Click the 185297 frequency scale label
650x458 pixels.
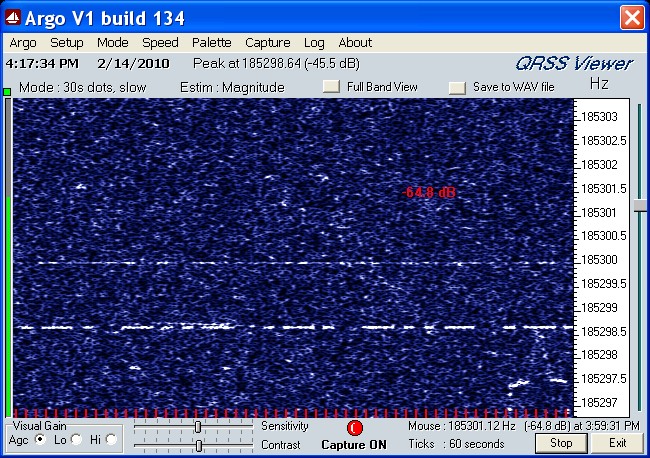click(599, 403)
